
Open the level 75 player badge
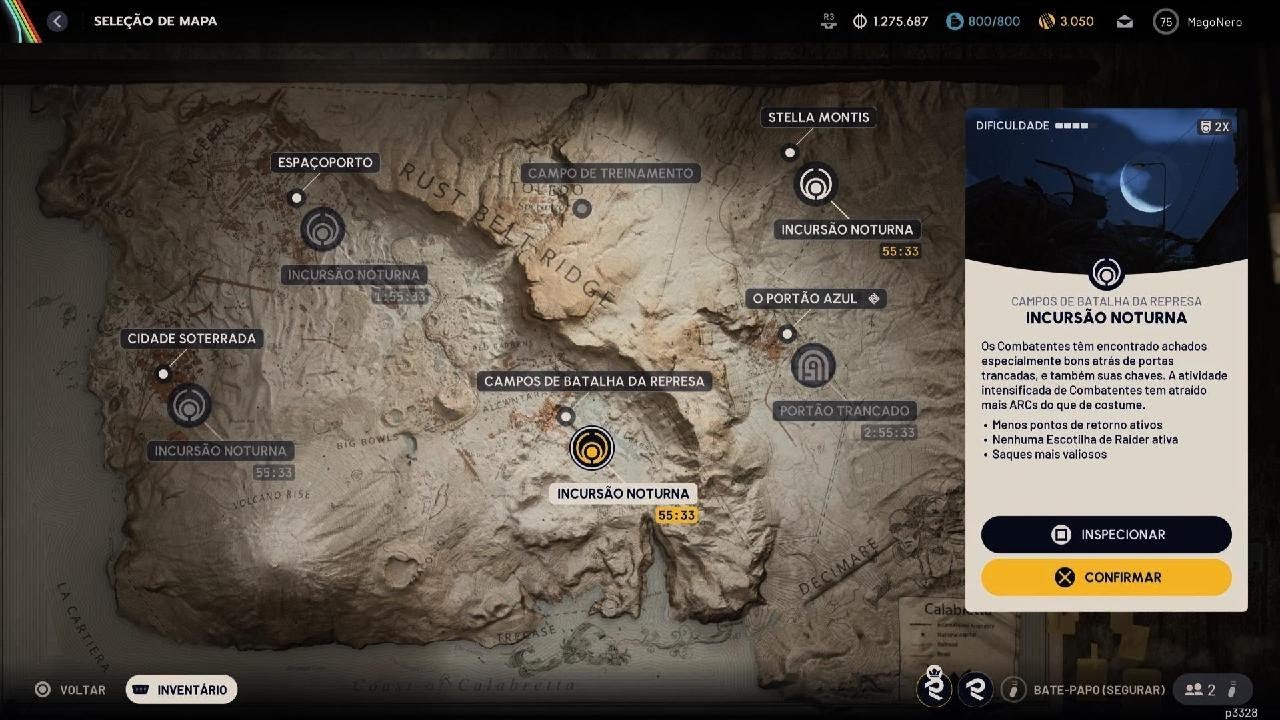click(x=1165, y=21)
